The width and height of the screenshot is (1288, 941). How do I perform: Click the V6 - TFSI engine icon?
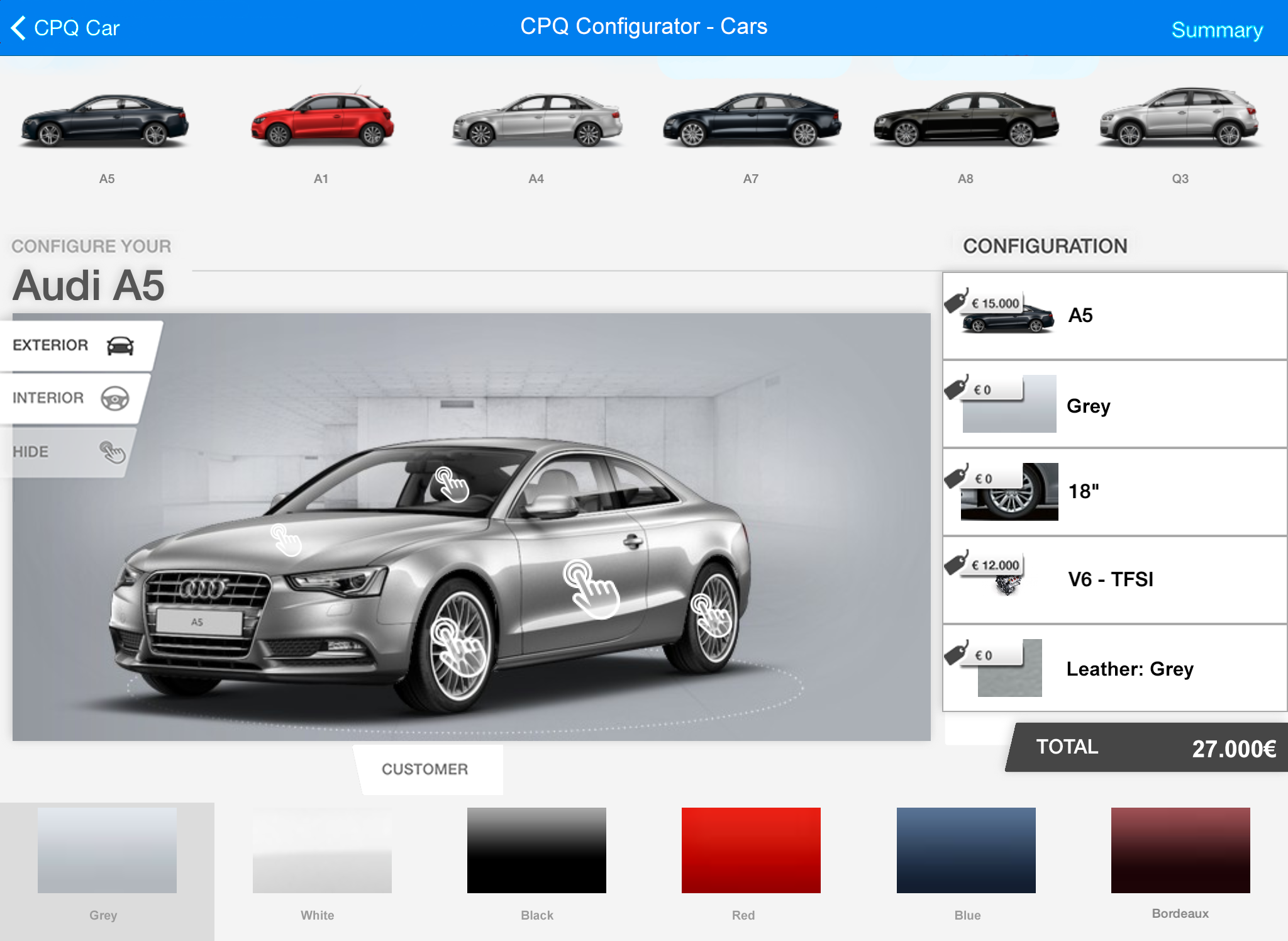click(x=1008, y=585)
